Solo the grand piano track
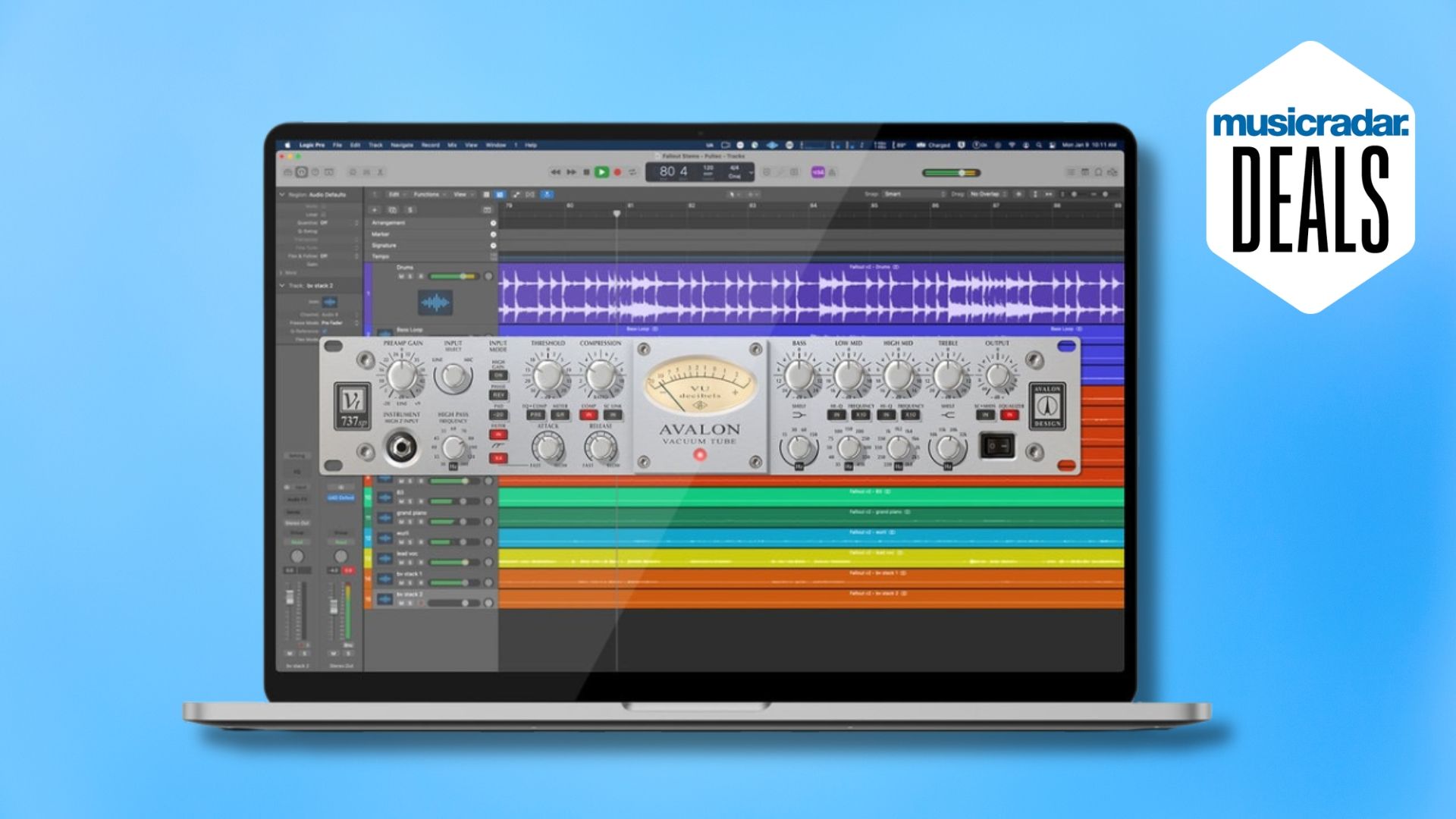The image size is (1456, 819). (x=410, y=522)
